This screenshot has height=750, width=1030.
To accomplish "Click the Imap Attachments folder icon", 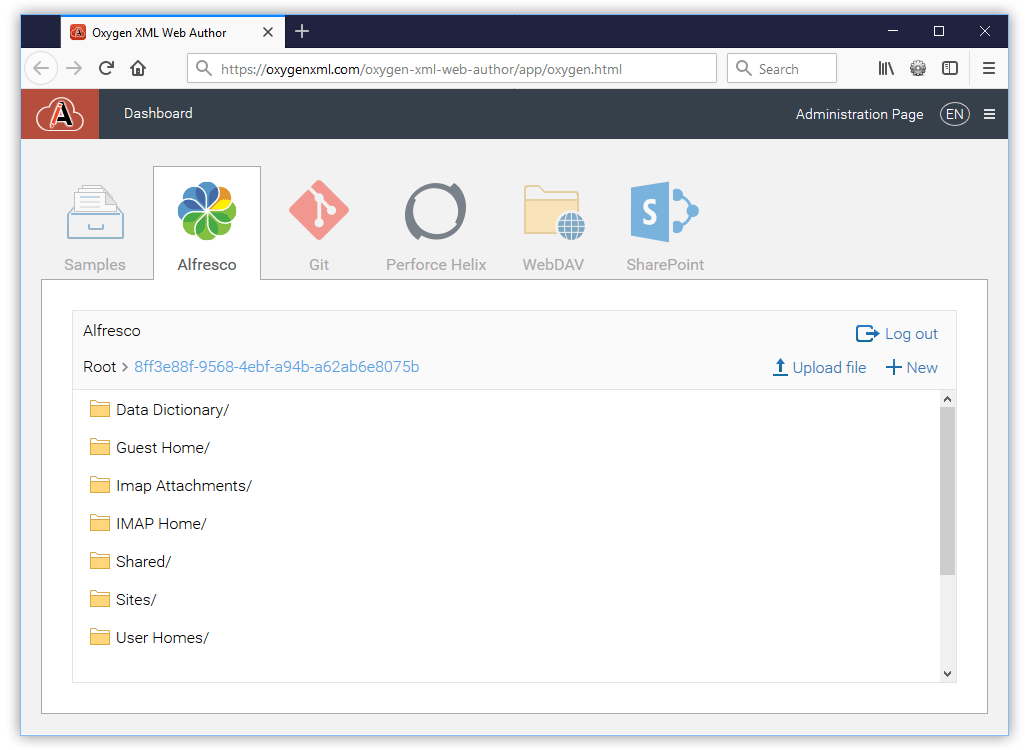I will click(100, 485).
